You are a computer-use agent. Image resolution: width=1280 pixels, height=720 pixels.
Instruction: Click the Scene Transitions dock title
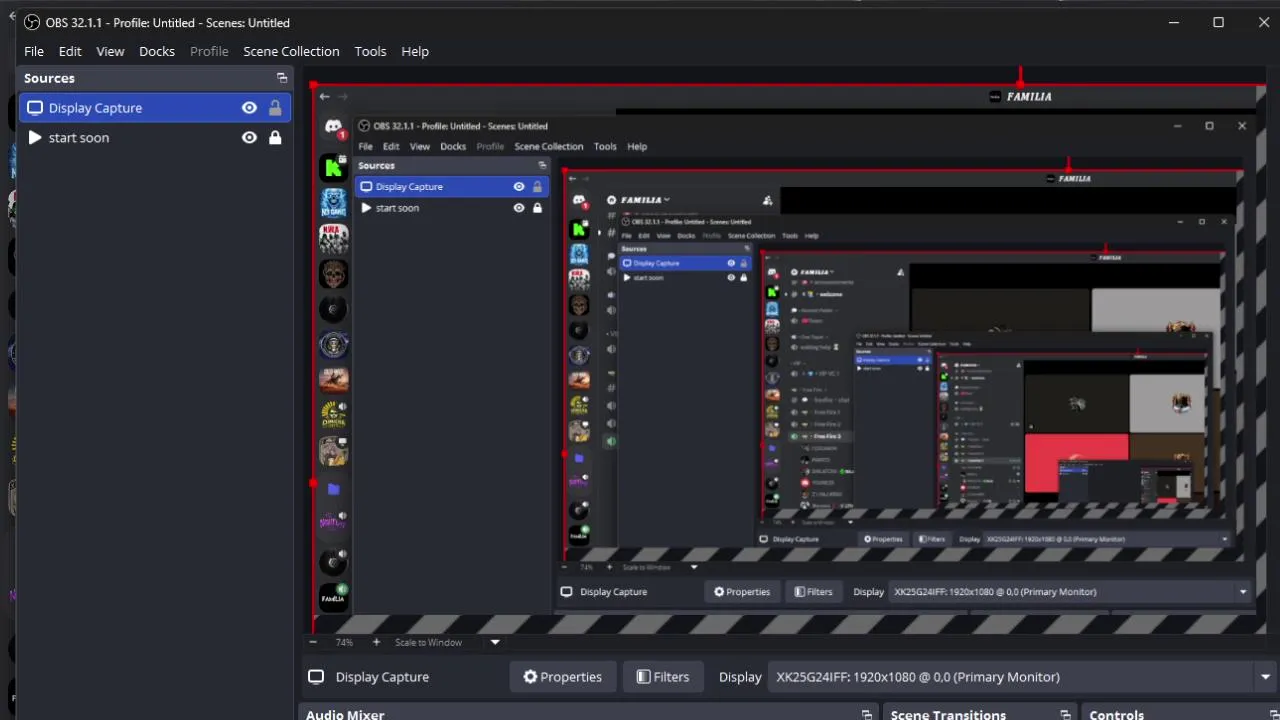[948, 714]
